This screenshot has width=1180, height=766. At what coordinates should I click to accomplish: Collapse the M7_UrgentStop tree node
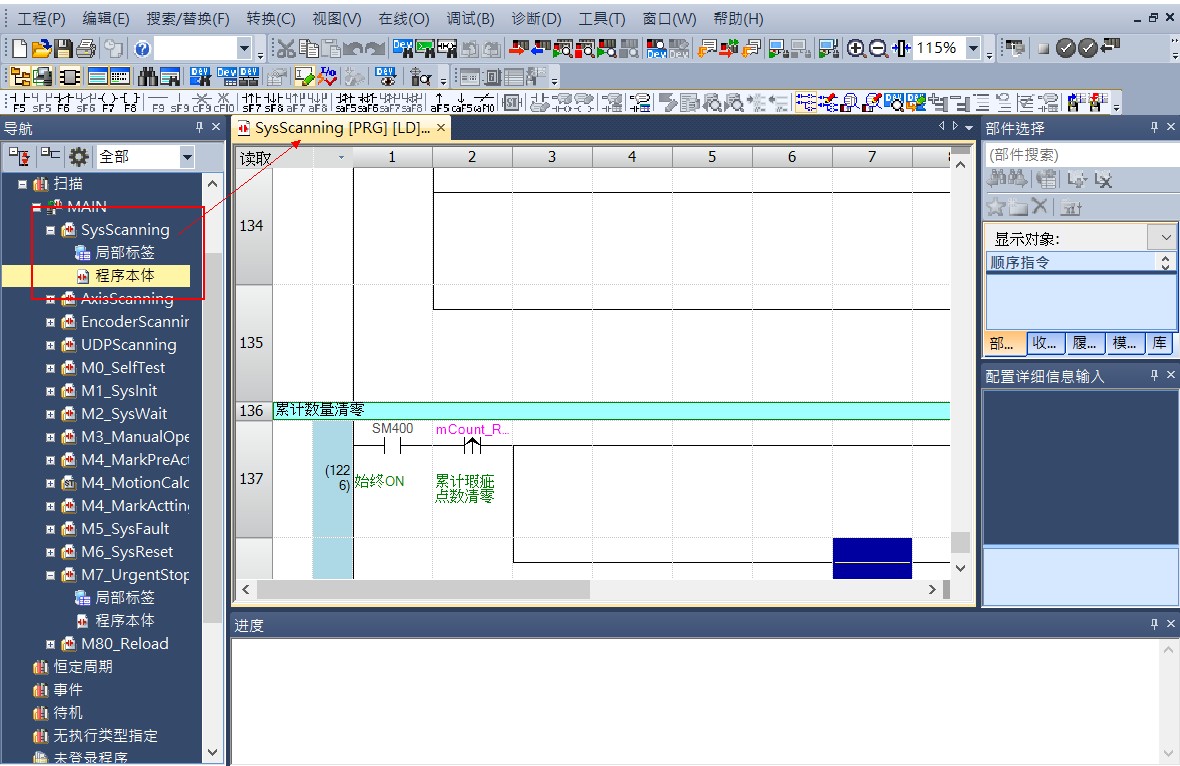pyautogui.click(x=51, y=575)
